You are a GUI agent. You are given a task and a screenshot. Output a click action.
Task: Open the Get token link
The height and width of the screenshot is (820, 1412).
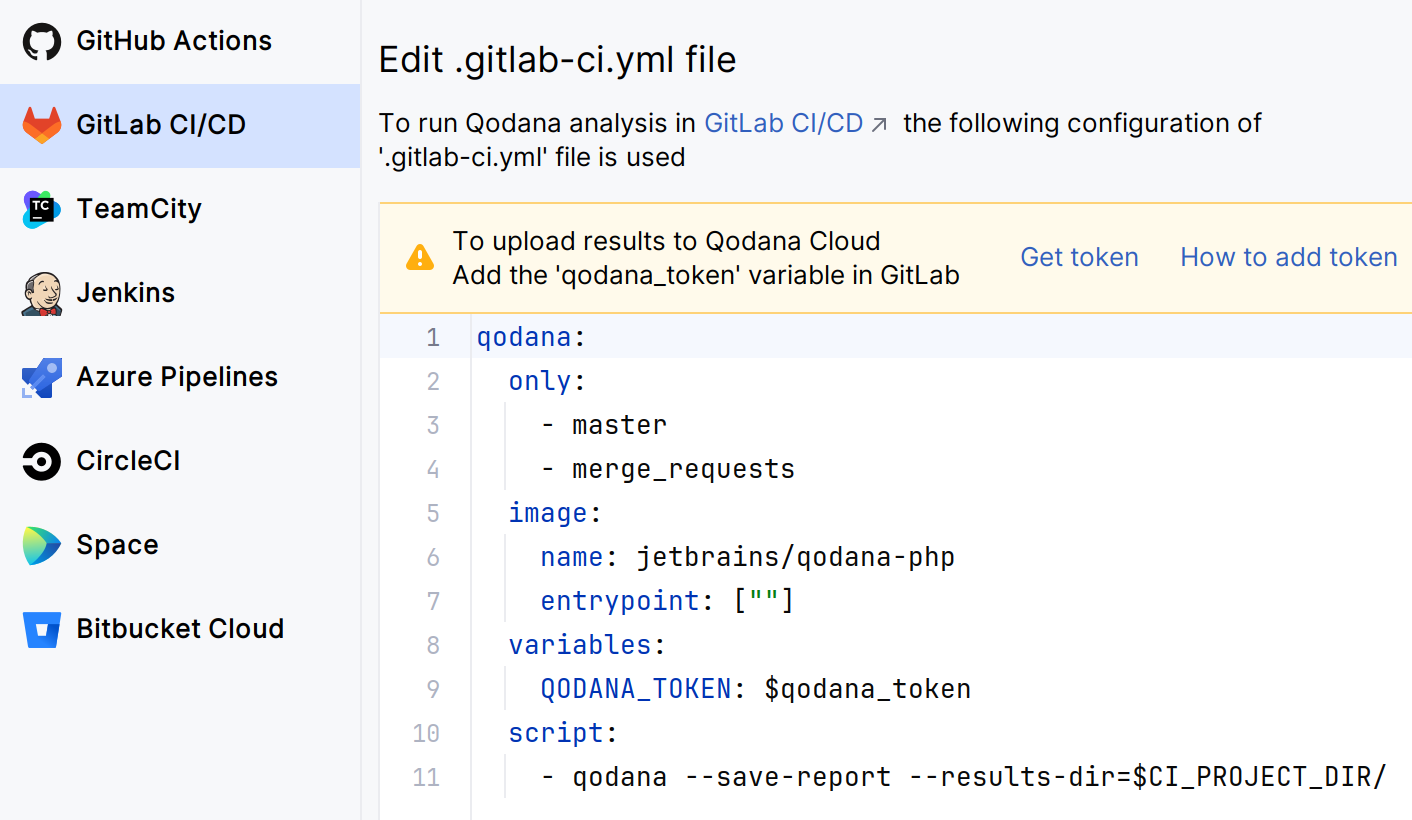click(1079, 257)
